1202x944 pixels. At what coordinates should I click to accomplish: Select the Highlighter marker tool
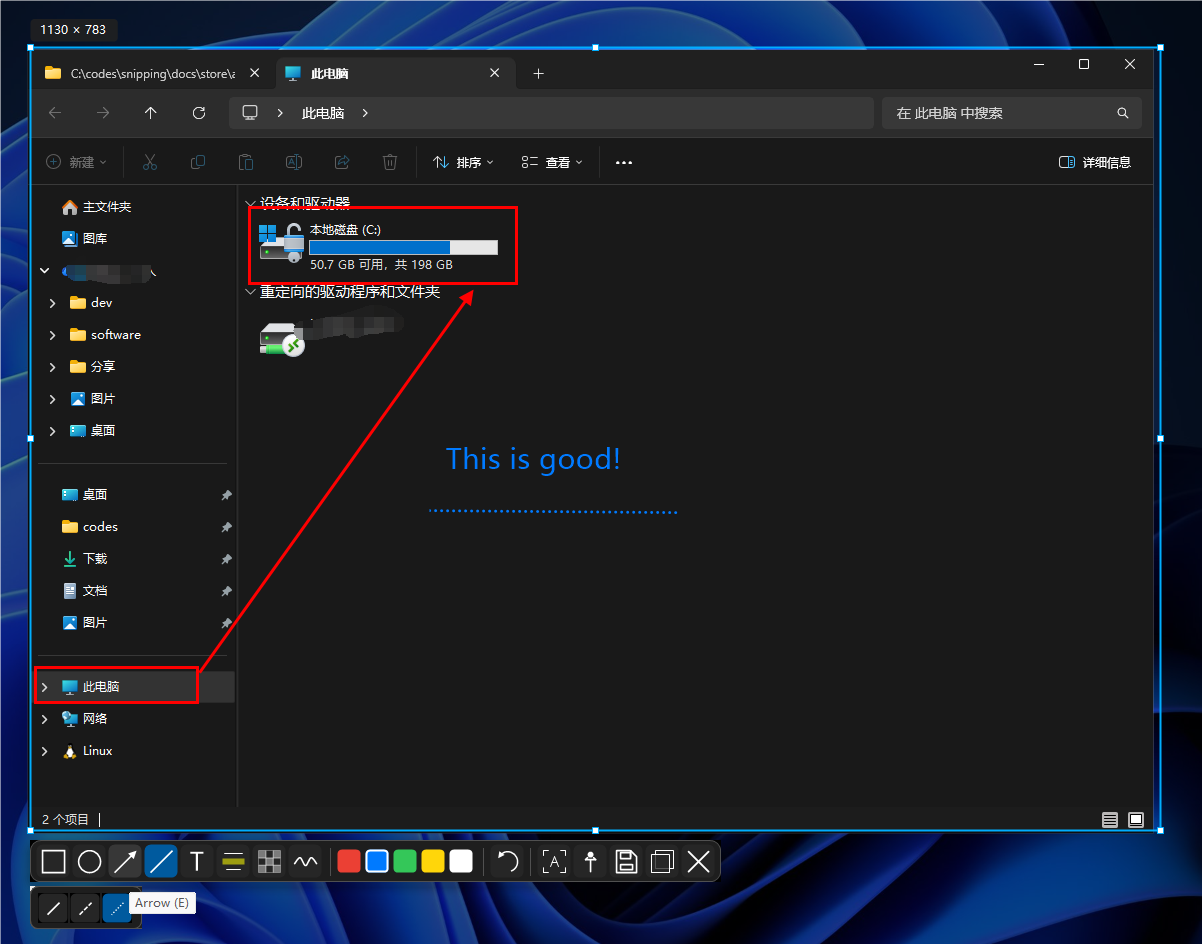pyautogui.click(x=233, y=861)
